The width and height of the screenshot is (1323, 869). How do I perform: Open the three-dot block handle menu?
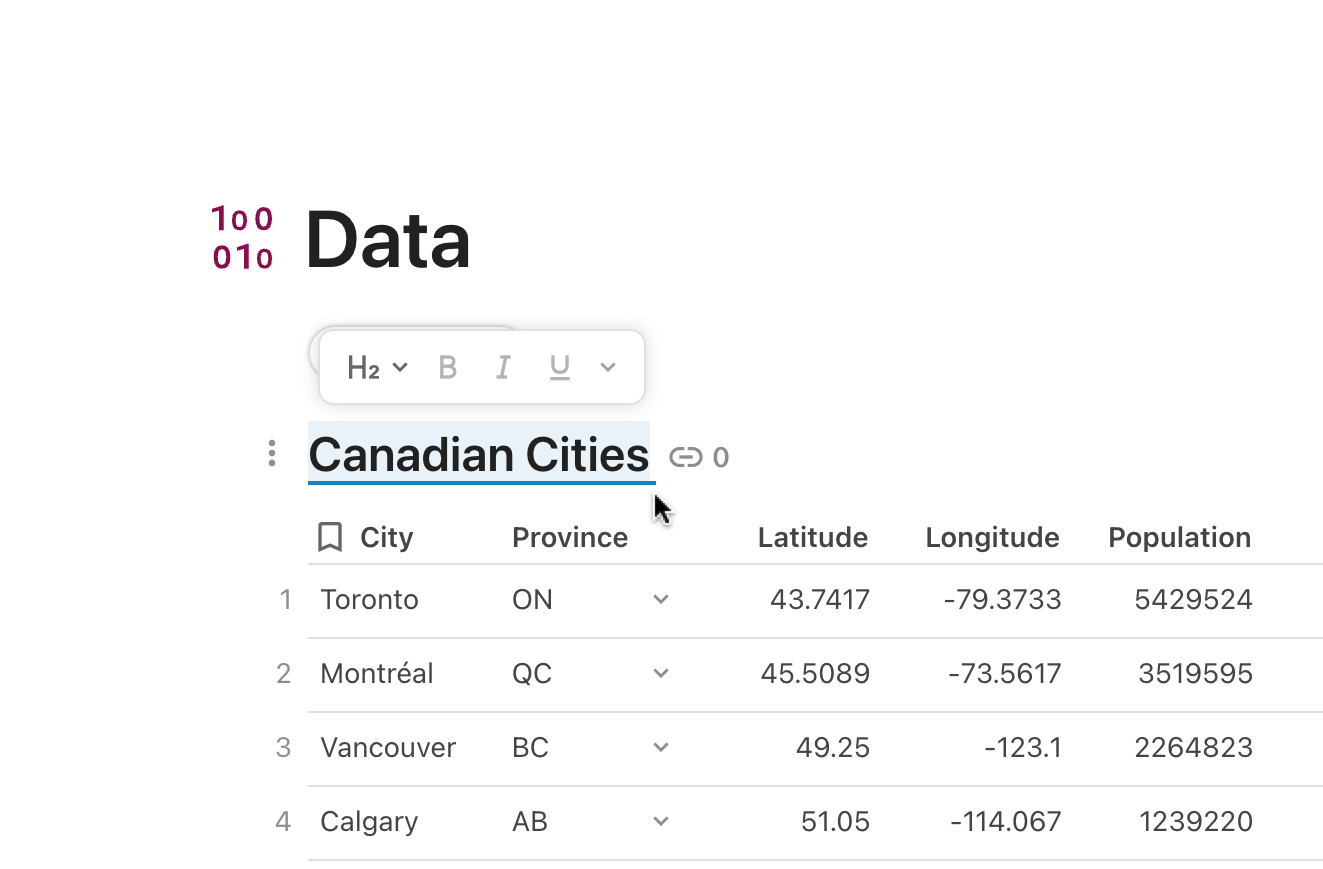coord(272,454)
